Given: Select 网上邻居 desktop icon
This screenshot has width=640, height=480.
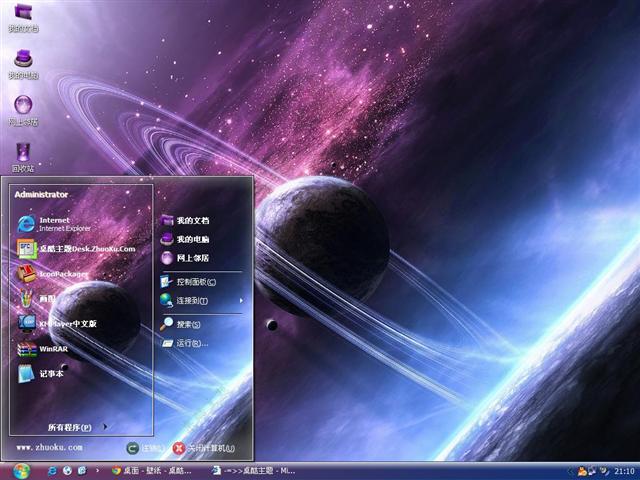Looking at the screenshot, I should (x=23, y=108).
